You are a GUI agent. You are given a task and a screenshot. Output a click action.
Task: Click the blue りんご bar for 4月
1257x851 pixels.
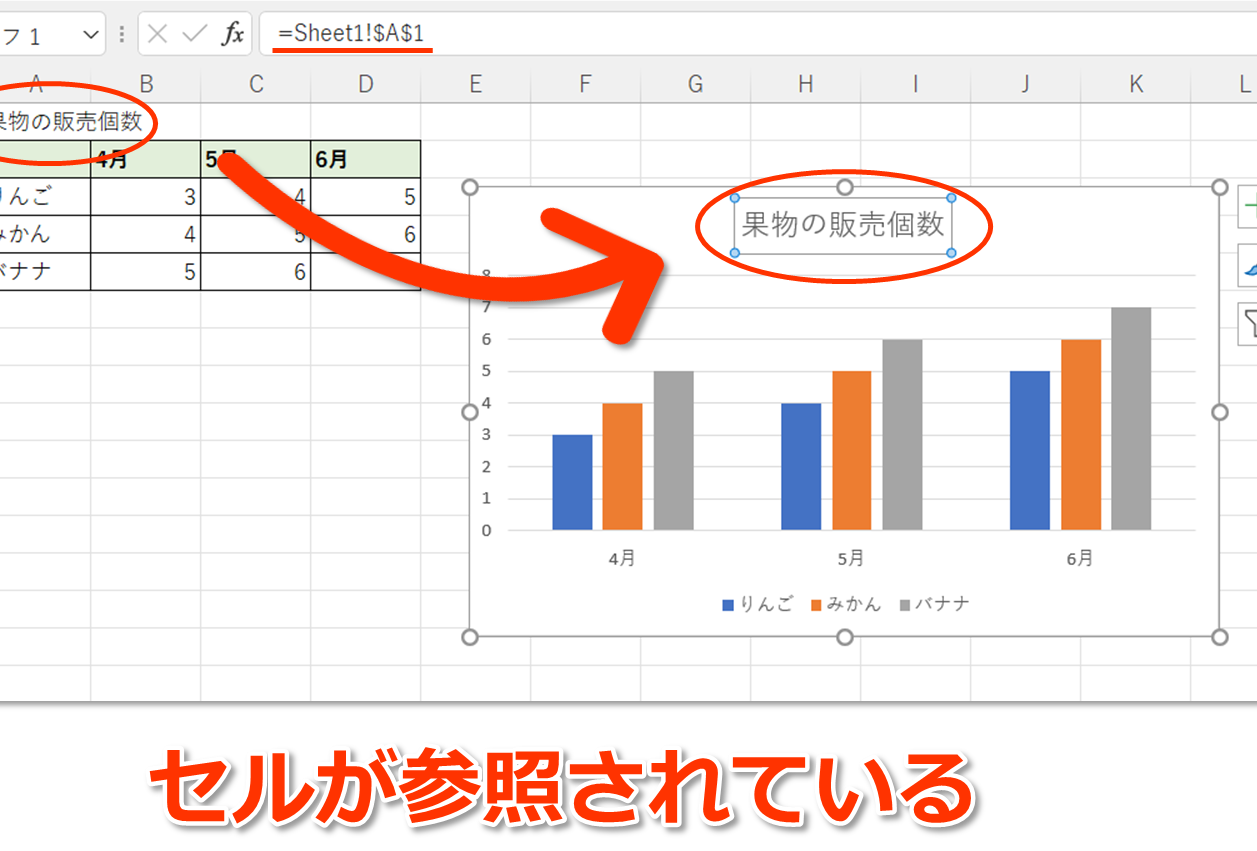572,482
